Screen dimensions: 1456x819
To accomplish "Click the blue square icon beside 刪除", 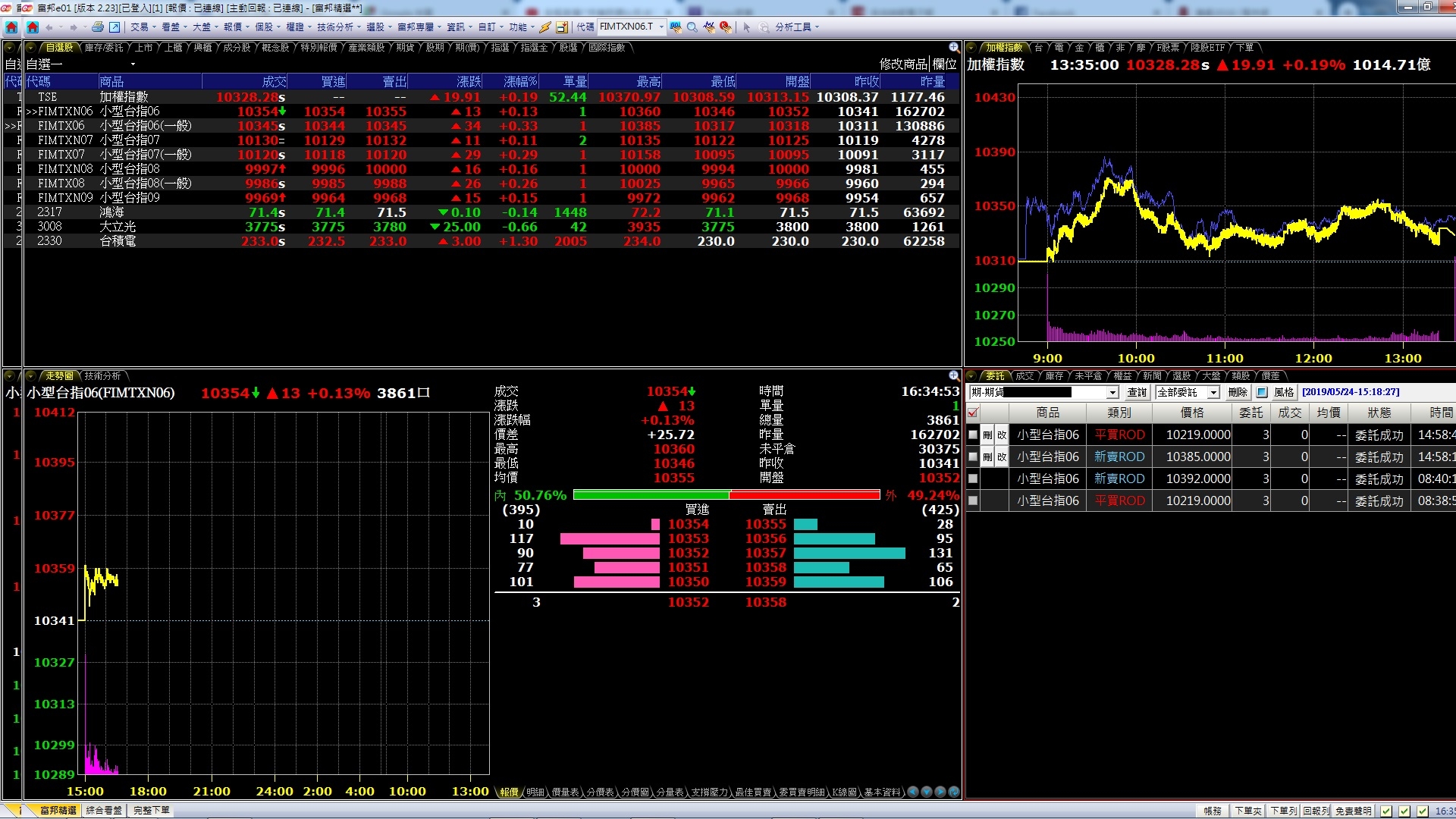I will [x=1262, y=392].
